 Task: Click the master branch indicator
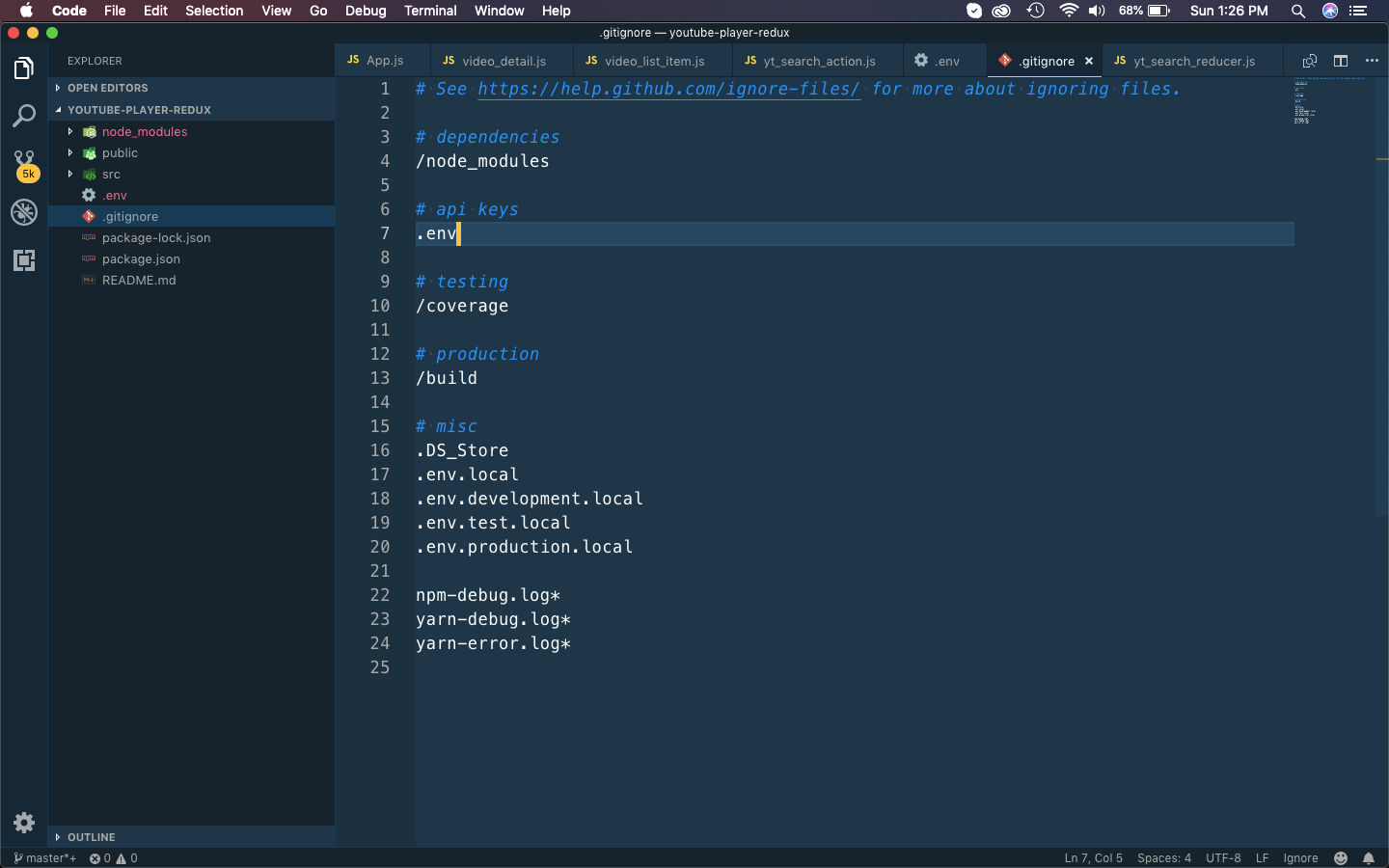pos(44,858)
